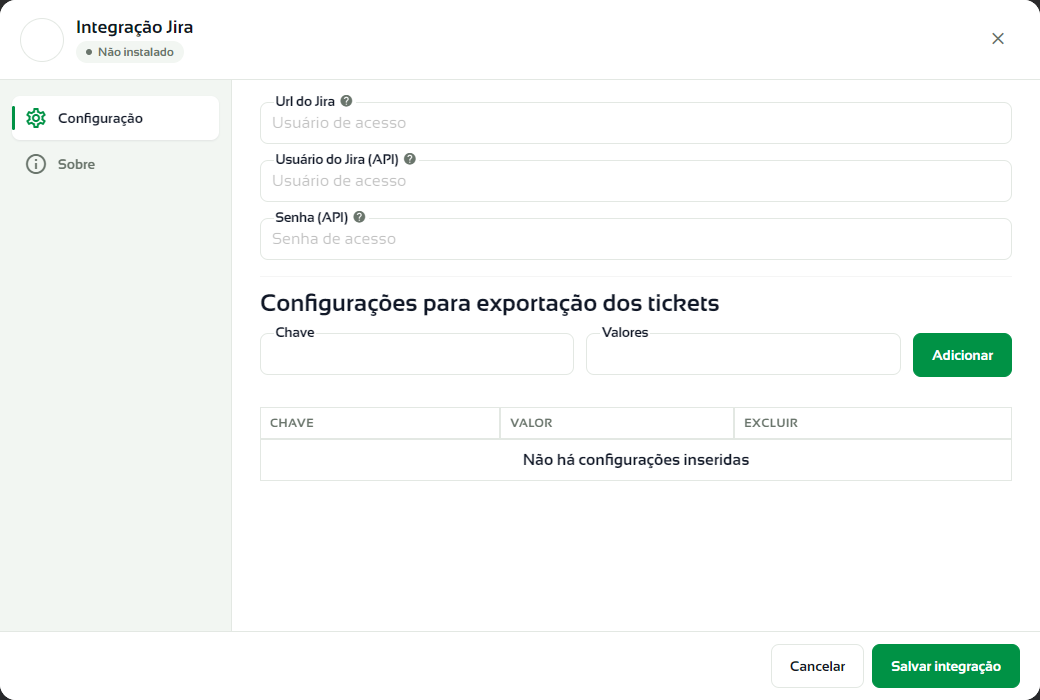Focus the Url do Jira field
Image resolution: width=1040 pixels, height=700 pixels.
point(635,123)
